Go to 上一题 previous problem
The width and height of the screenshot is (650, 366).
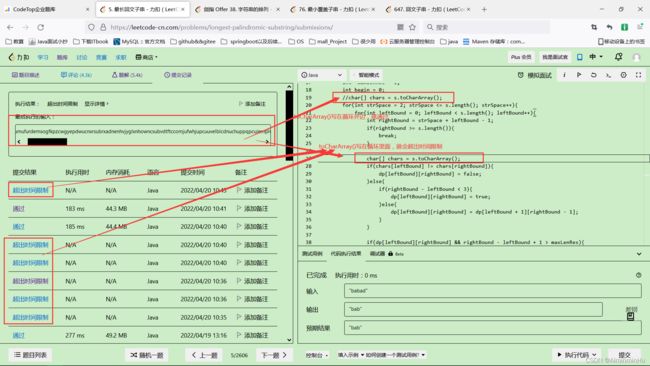point(204,355)
